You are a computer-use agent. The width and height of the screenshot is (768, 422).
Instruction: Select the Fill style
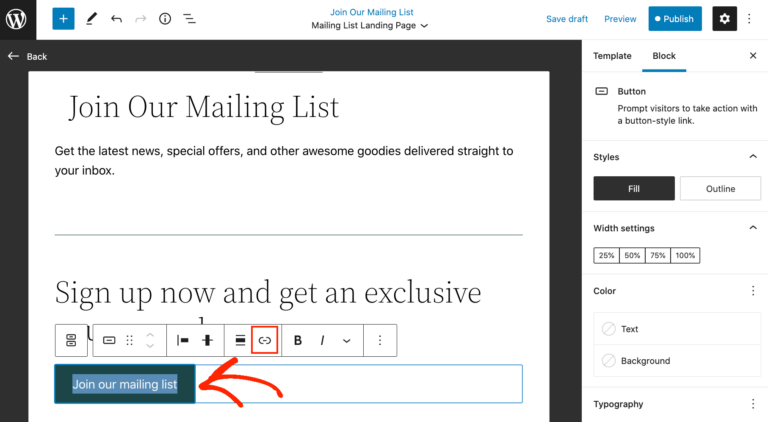click(634, 188)
